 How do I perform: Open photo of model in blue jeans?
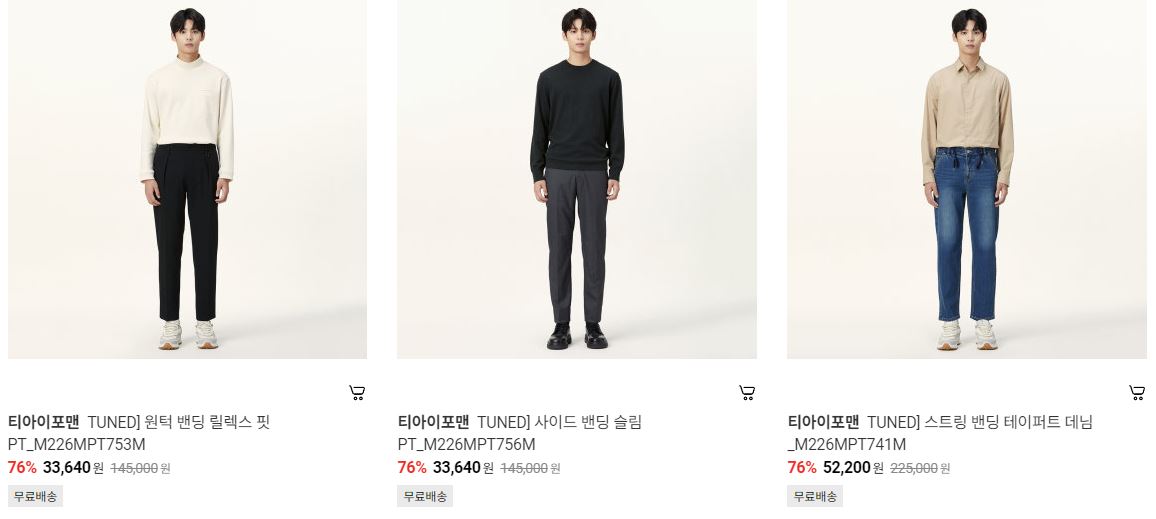(x=967, y=179)
